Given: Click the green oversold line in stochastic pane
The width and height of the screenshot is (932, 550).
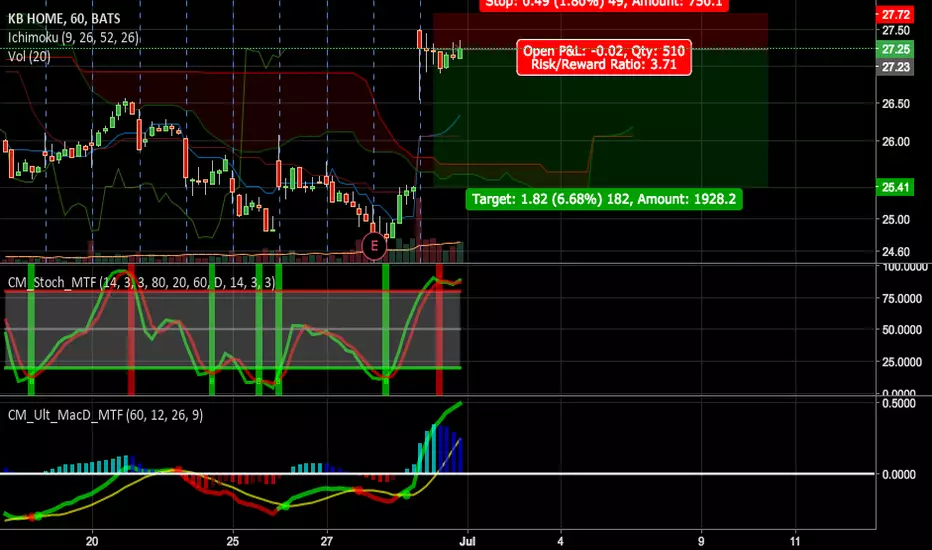Looking at the screenshot, I should point(233,368).
